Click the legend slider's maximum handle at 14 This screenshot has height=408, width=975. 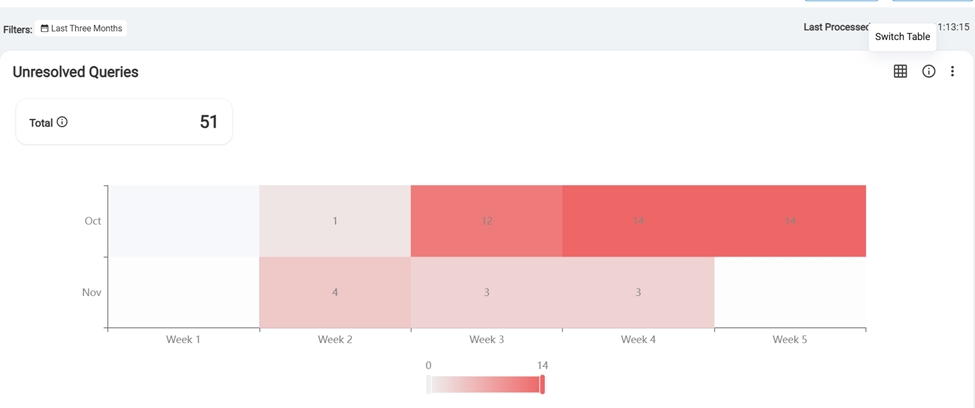point(542,385)
